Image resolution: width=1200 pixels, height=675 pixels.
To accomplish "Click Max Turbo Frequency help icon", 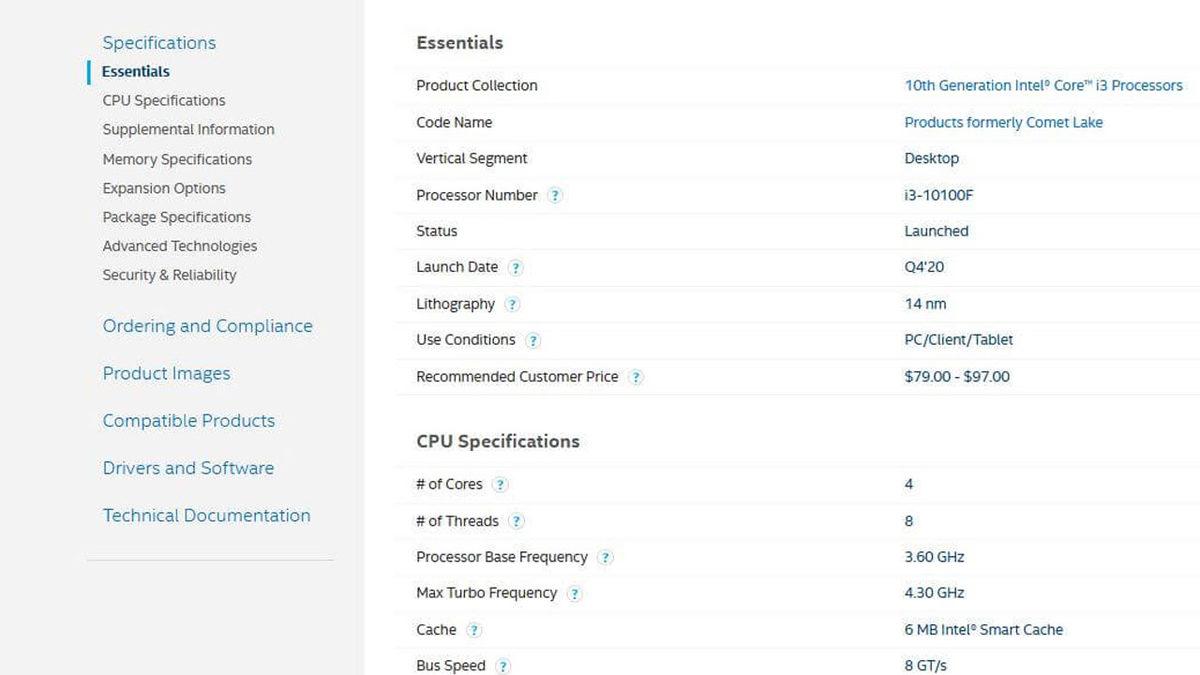I will 574,594.
